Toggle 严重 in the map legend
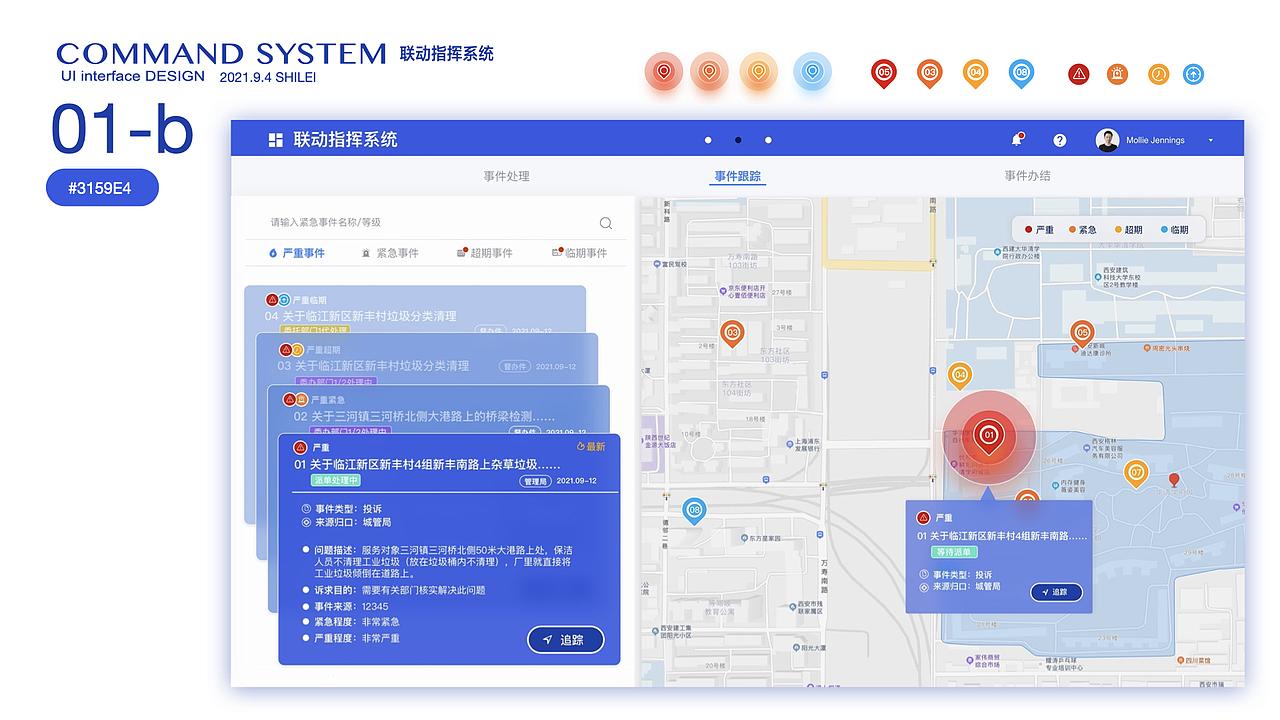Image resolution: width=1280 pixels, height=720 pixels. [1039, 230]
